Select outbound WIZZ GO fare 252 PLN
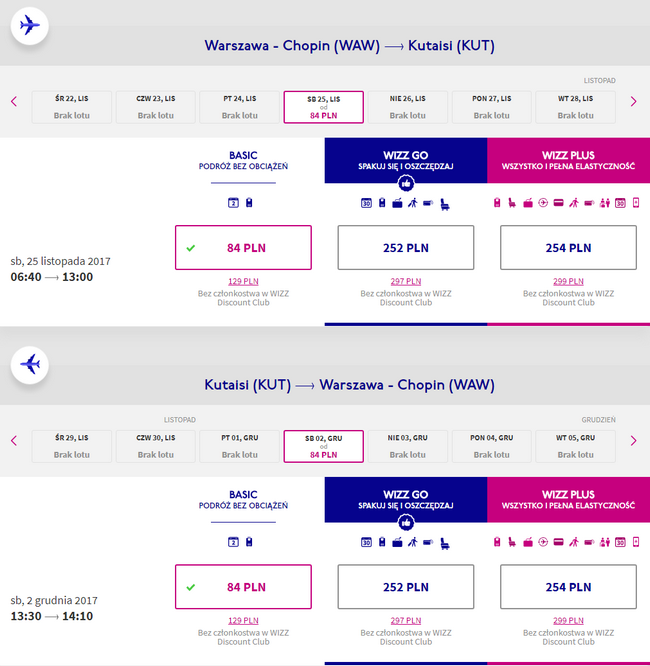The width and height of the screenshot is (650, 666). 406,248
